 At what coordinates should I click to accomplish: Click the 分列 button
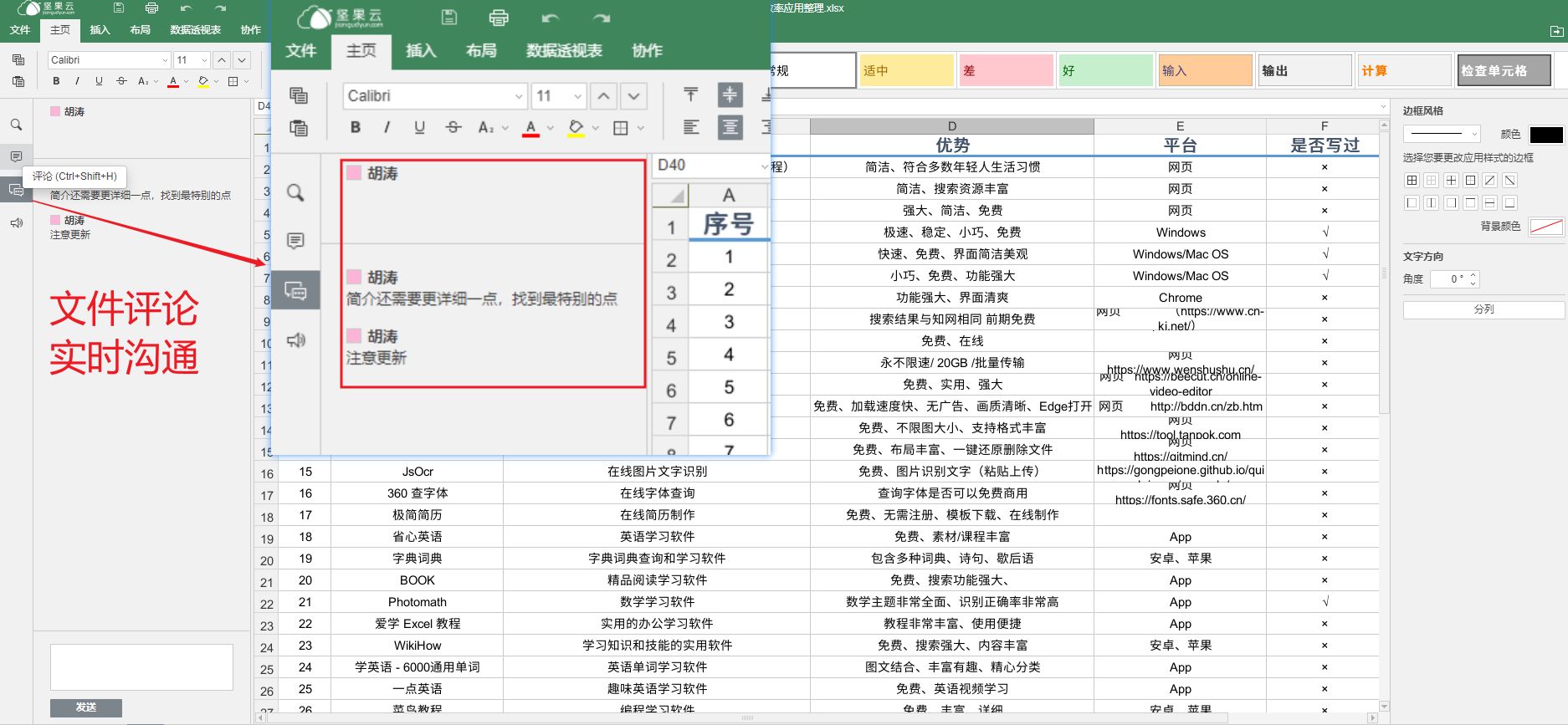[x=1483, y=309]
